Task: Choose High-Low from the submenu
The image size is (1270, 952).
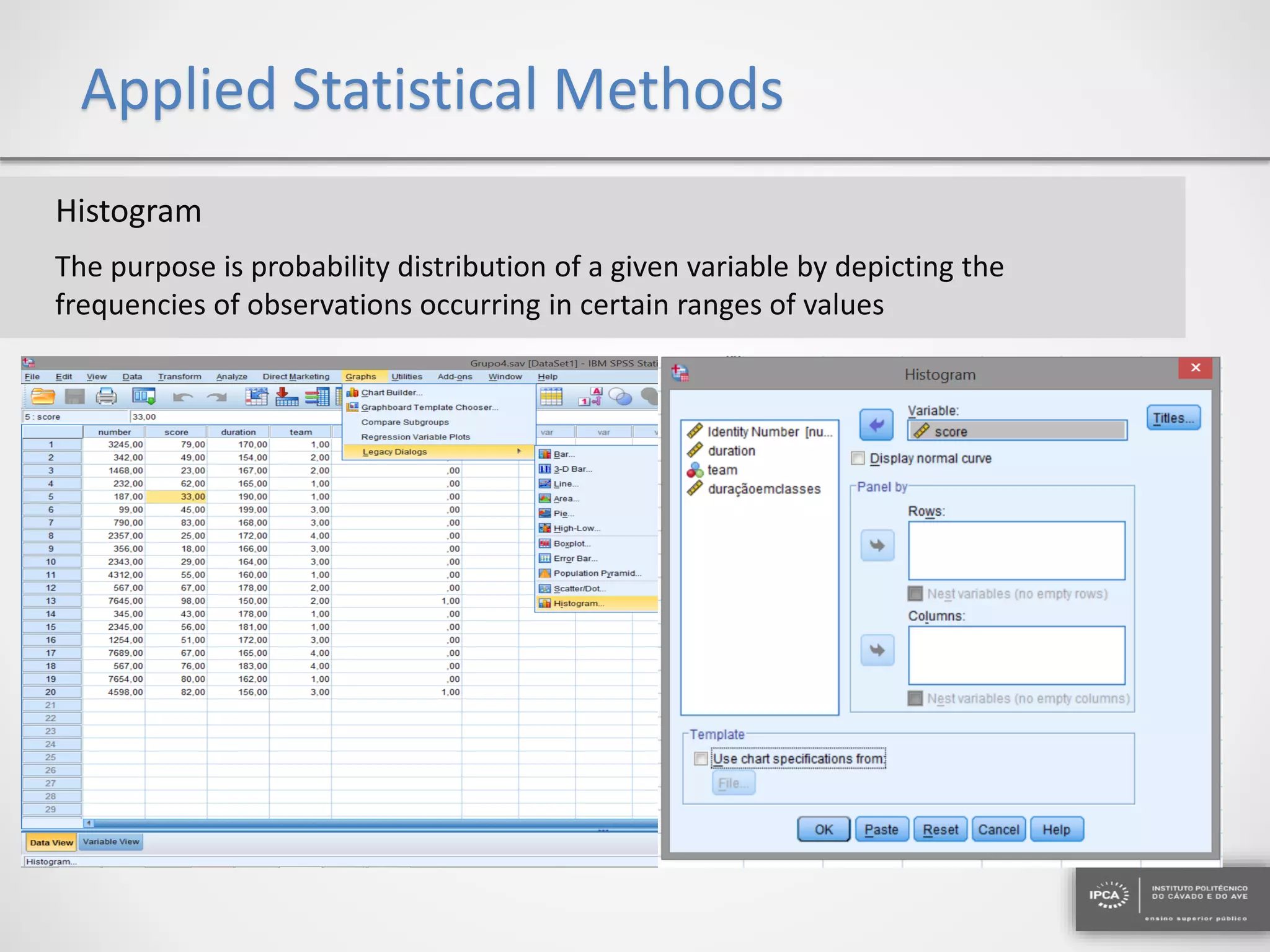Action: click(x=577, y=528)
